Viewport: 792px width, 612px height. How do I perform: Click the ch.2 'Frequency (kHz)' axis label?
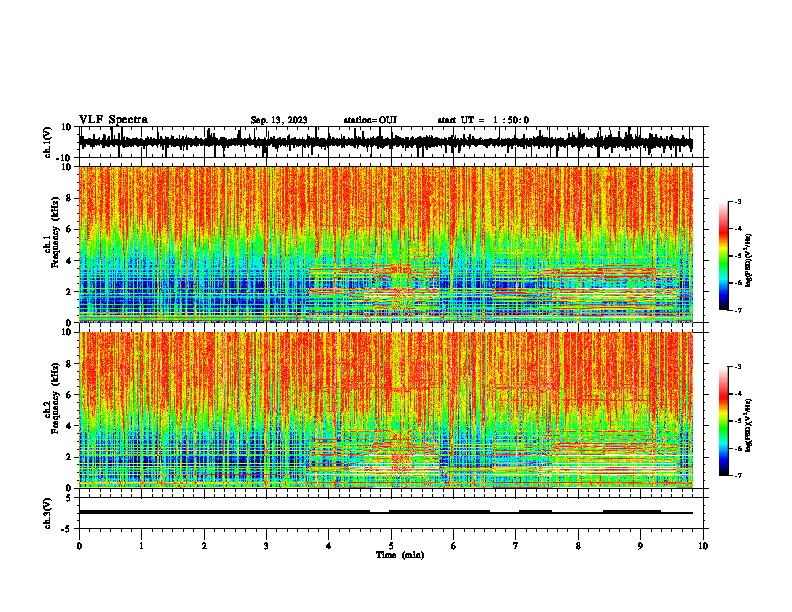55,398
